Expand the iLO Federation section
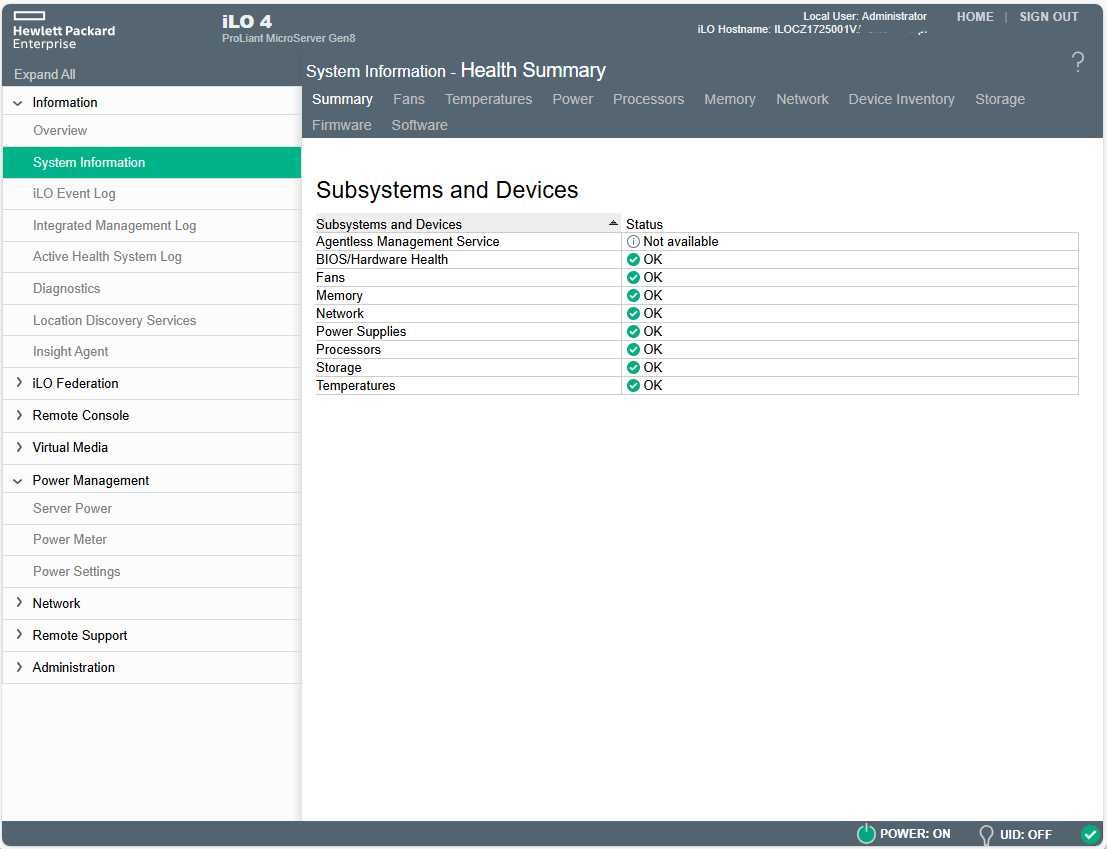1107x849 pixels. 19,383
